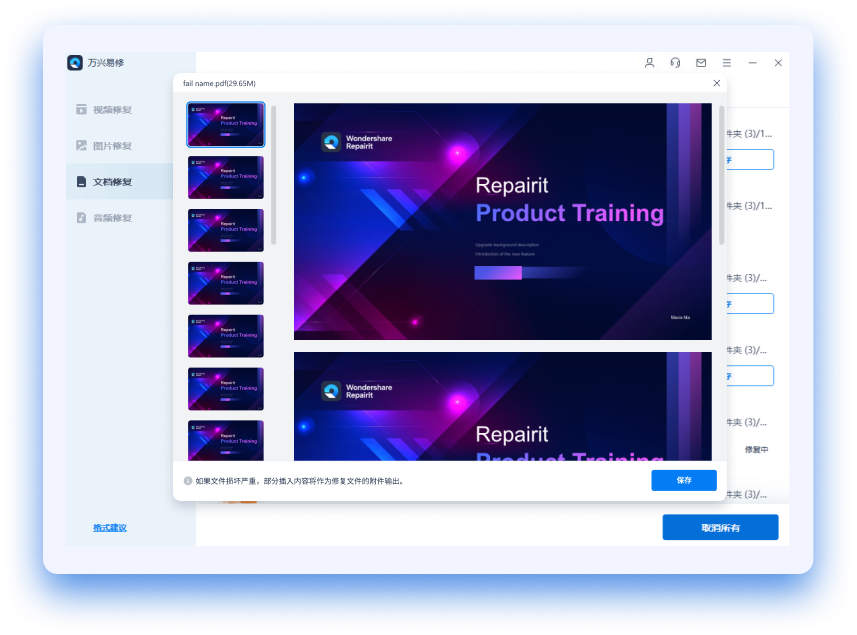Image resolution: width=857 pixels, height=635 pixels.
Task: Open the 格式建议 link
Action: pyautogui.click(x=109, y=527)
